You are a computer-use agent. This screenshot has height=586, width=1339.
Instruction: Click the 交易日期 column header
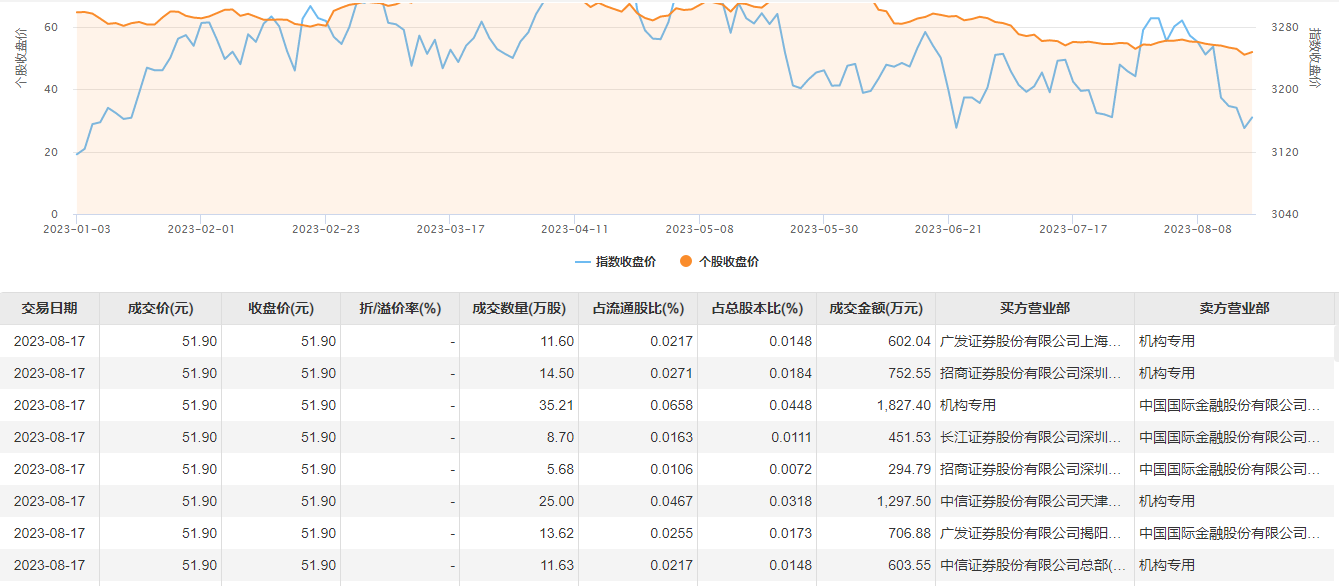(x=49, y=309)
